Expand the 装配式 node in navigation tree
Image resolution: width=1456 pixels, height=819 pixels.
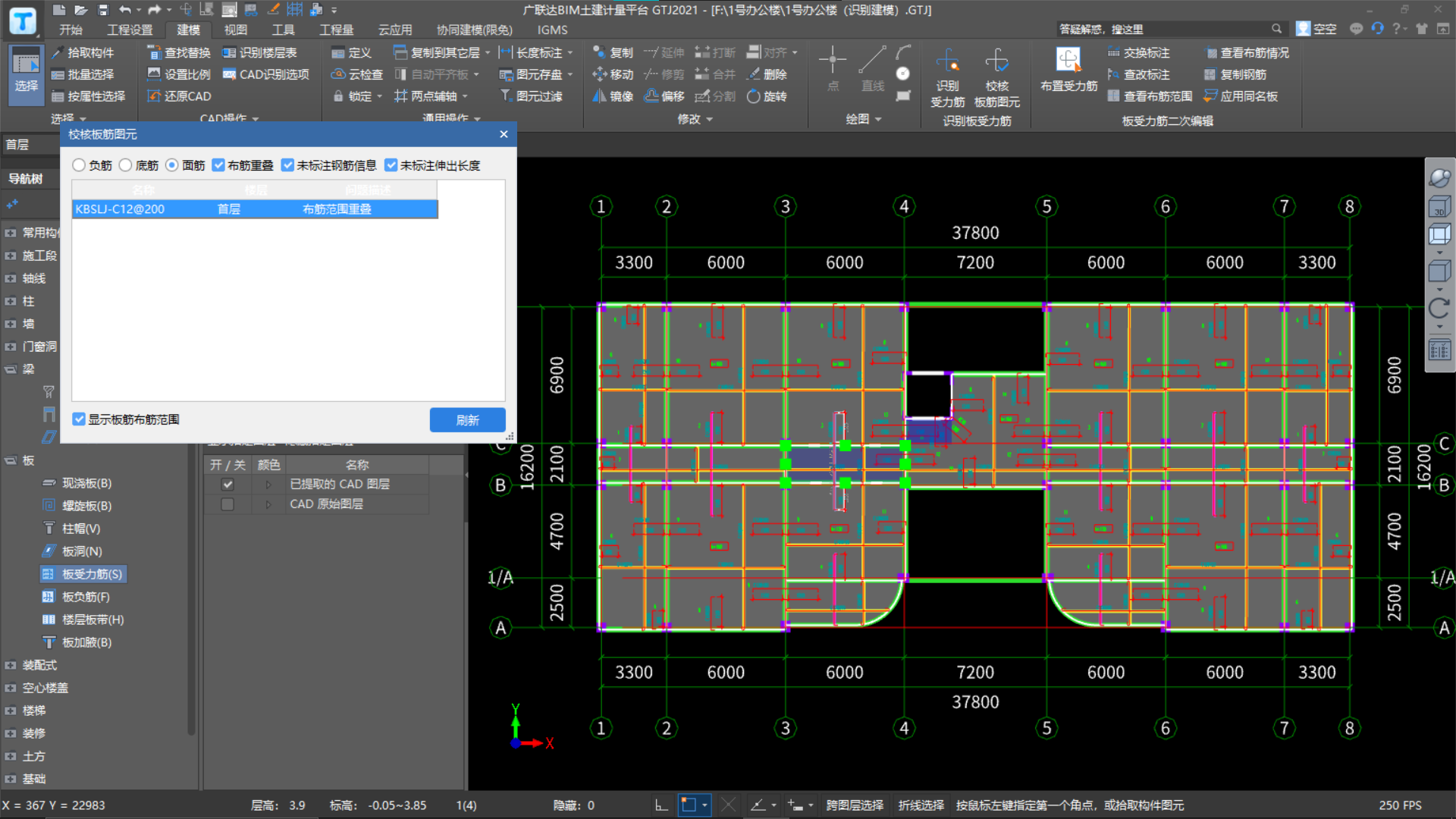[x=11, y=665]
